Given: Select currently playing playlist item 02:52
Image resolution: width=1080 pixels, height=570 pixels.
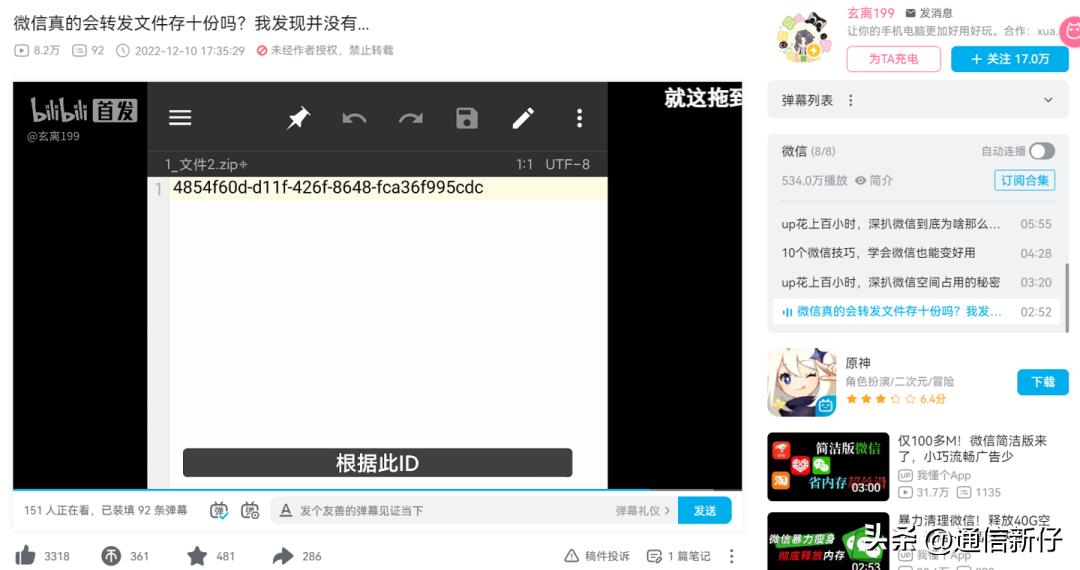Looking at the screenshot, I should (x=916, y=311).
